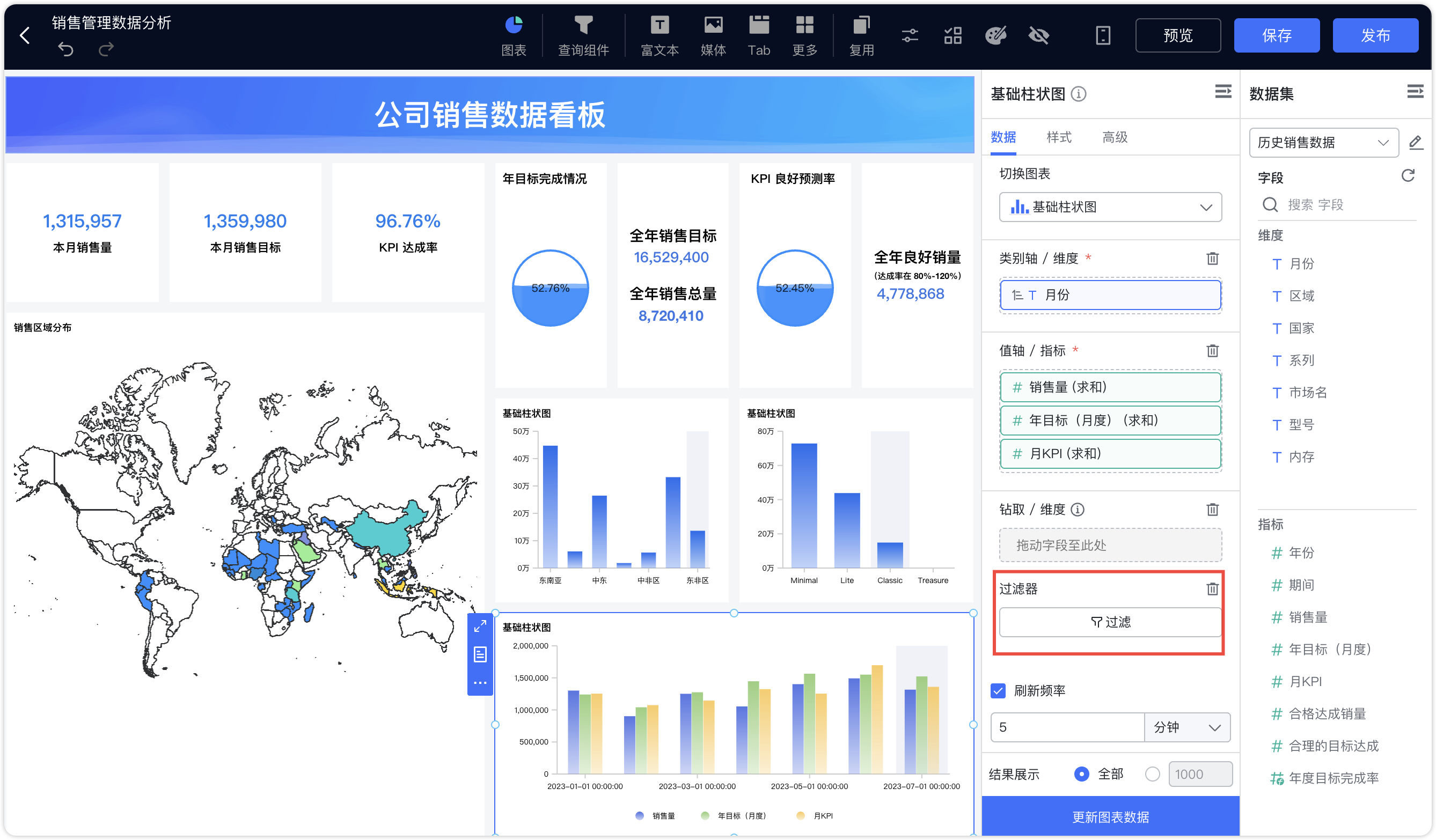
Task: Click the 1000 result count field
Action: pos(1200,774)
